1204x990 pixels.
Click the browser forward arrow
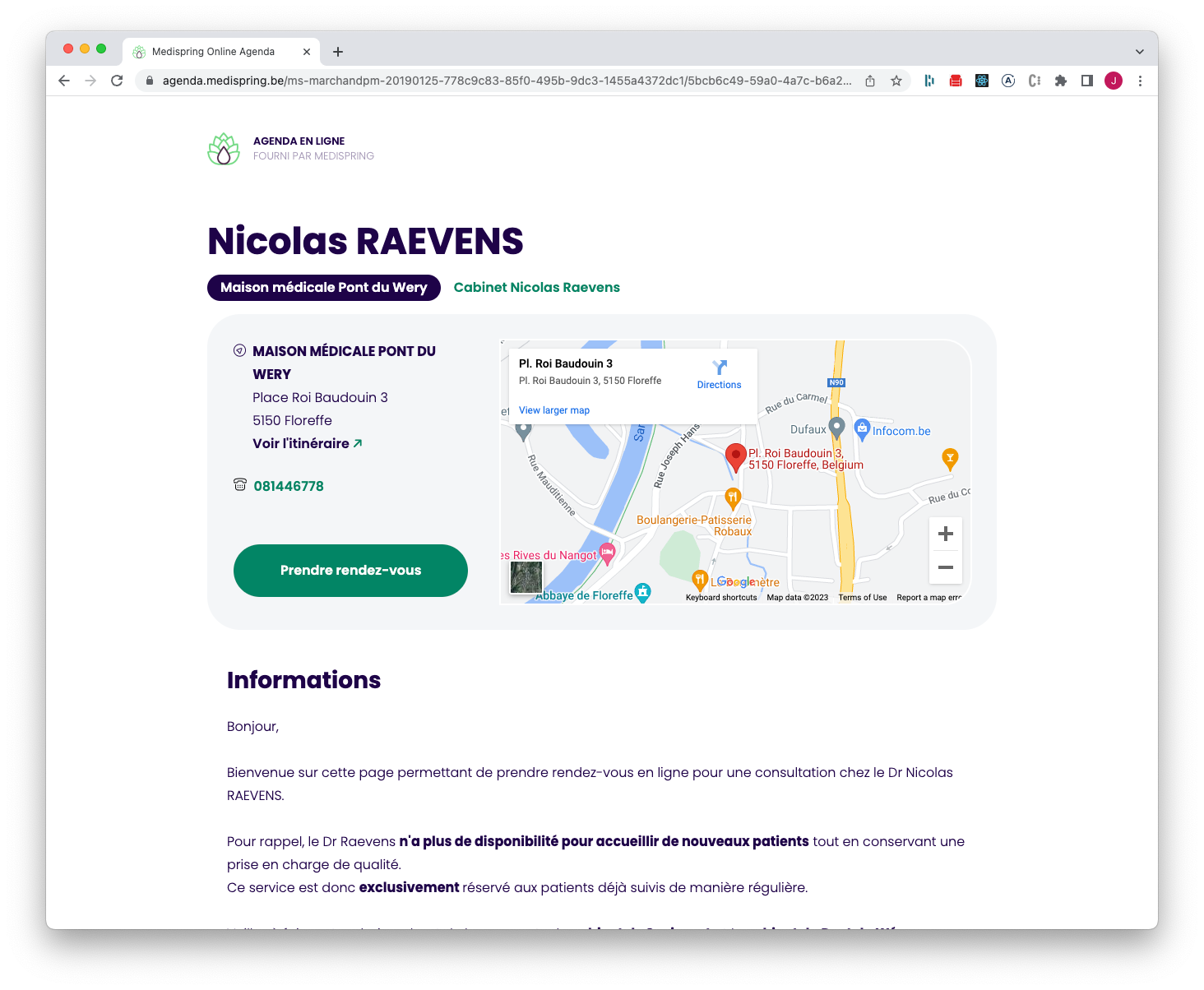pyautogui.click(x=90, y=81)
